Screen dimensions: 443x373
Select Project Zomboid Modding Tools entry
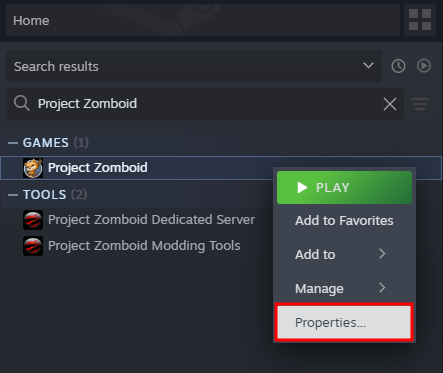pos(144,246)
